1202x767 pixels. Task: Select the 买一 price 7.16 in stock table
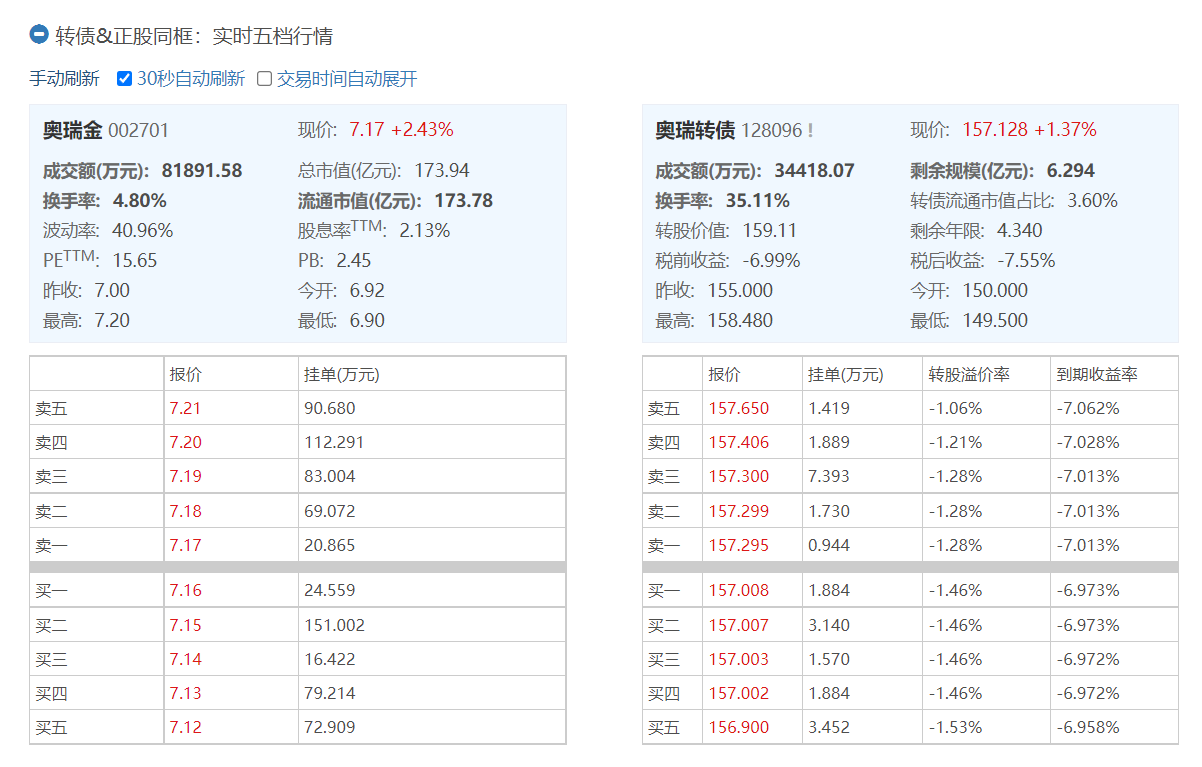pyautogui.click(x=185, y=590)
